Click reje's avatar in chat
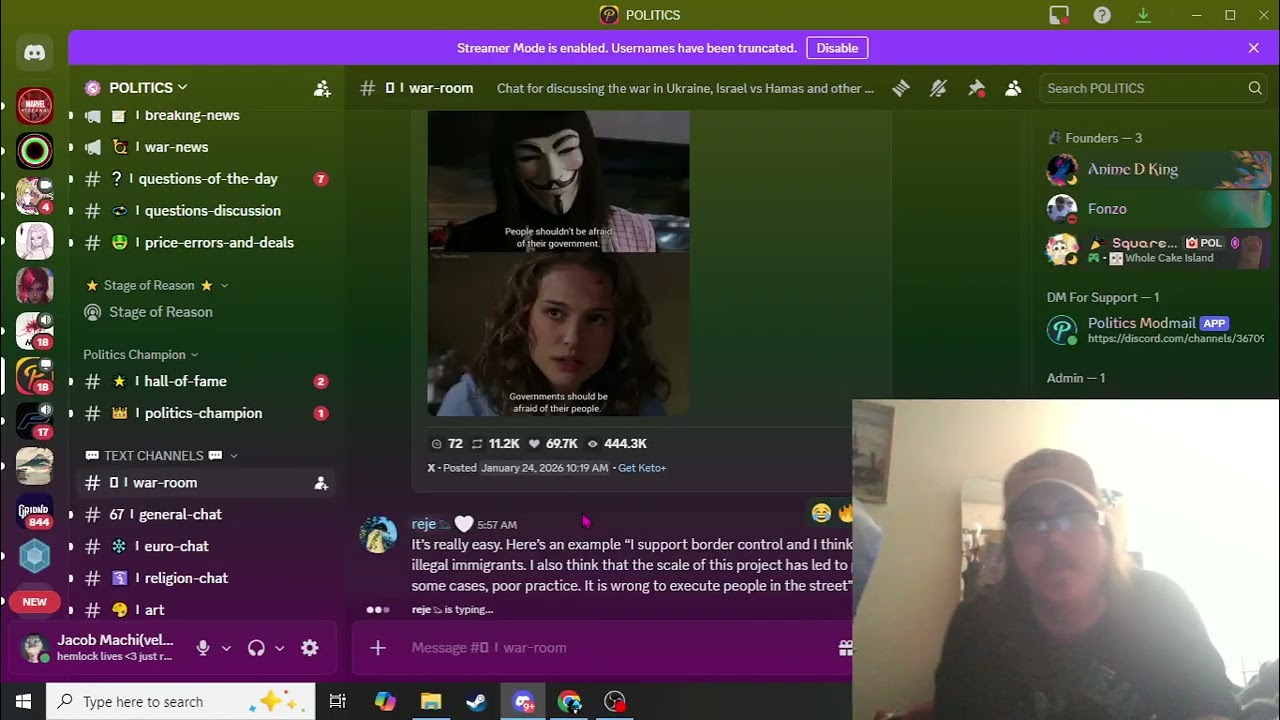 pyautogui.click(x=379, y=535)
